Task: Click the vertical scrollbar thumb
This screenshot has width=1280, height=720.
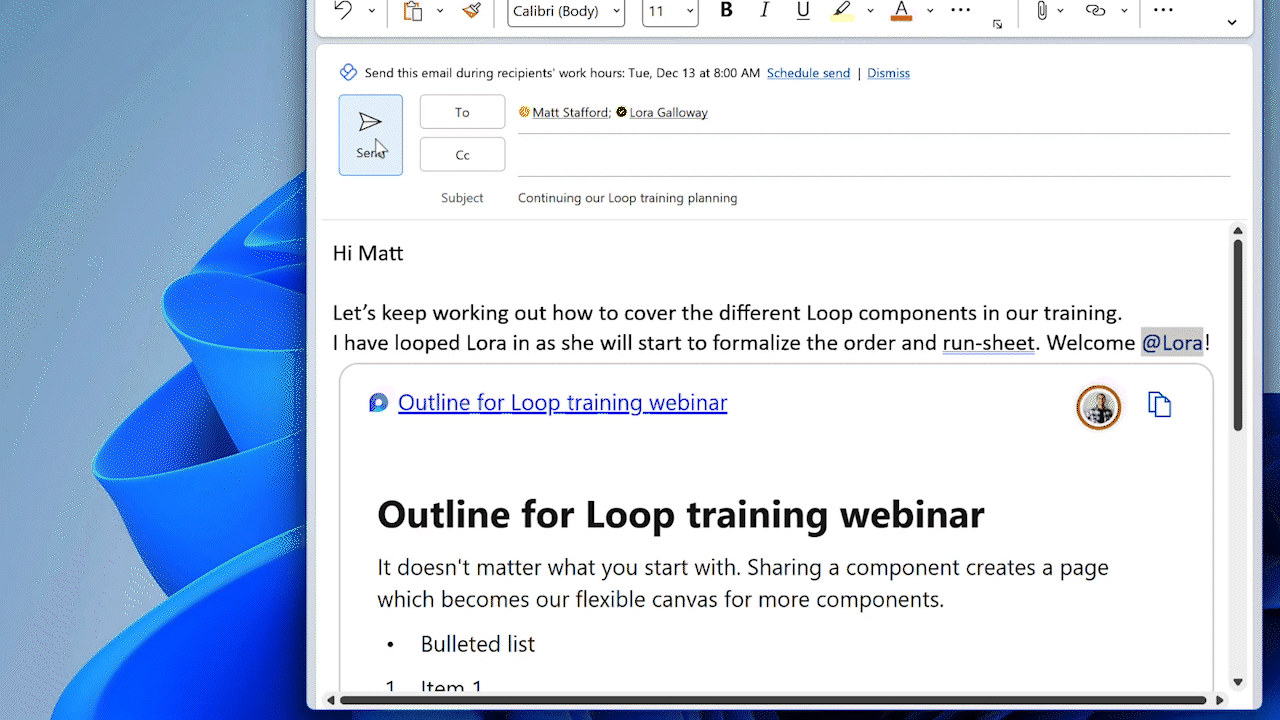Action: [1238, 336]
